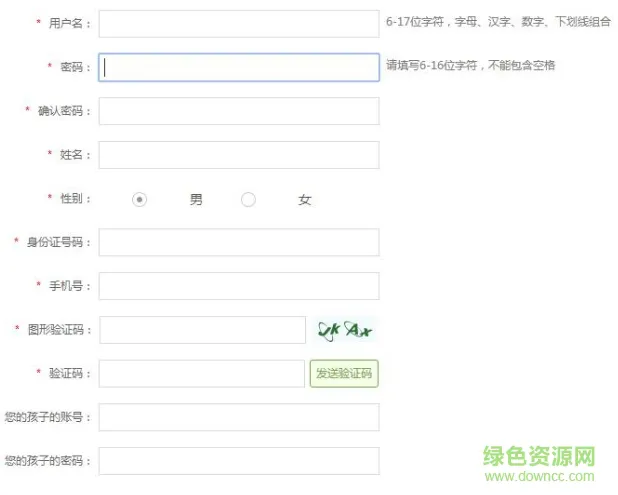
Task: Click the 绿色资源网 logo text
Action: click(539, 456)
